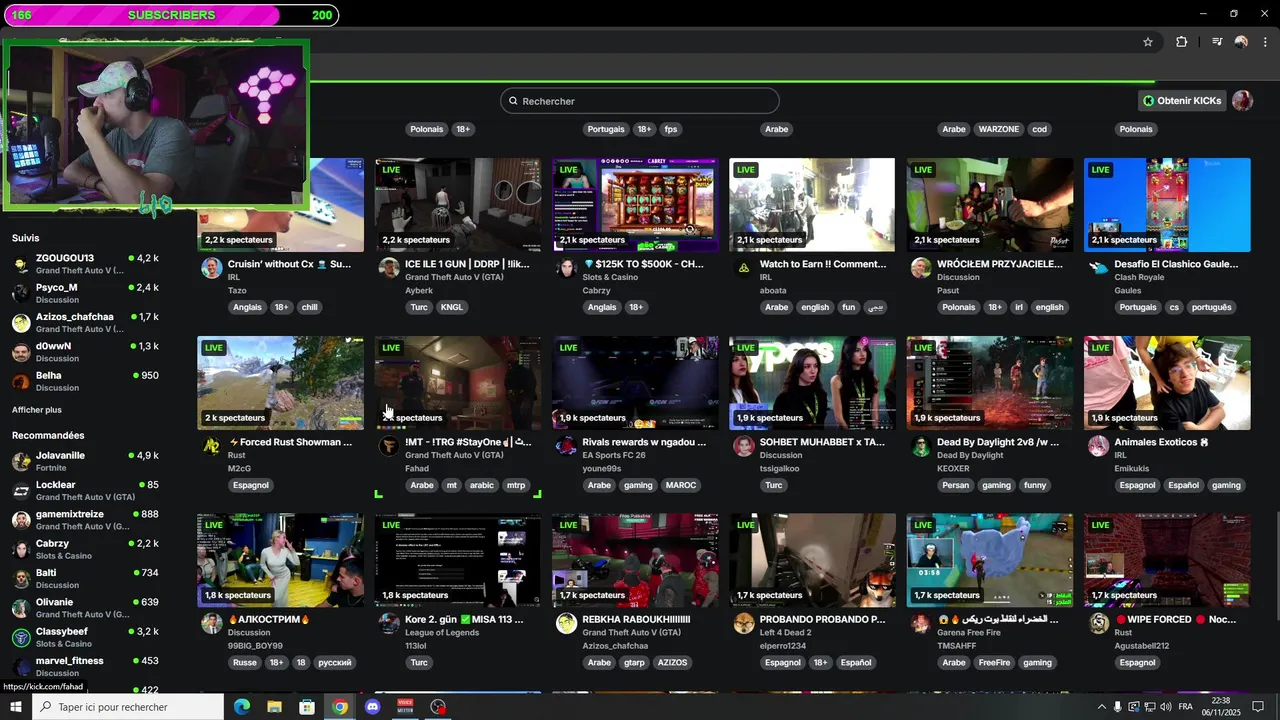The image size is (1280, 720).
Task: Click Emikukis avatar beside Animales Exoticos
Action: (x=1098, y=446)
